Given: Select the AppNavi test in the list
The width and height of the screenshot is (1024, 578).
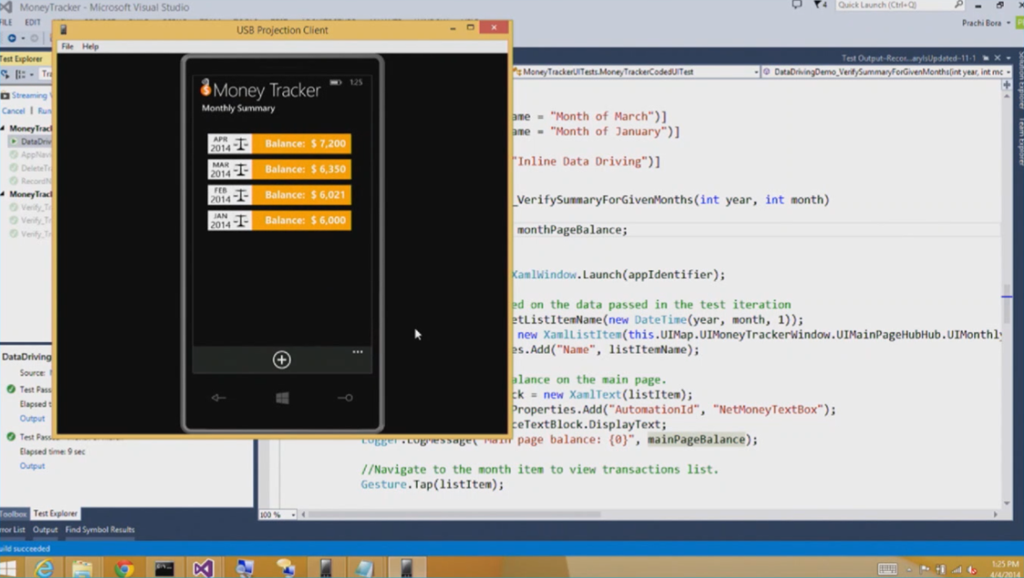Looking at the screenshot, I should pos(29,155).
